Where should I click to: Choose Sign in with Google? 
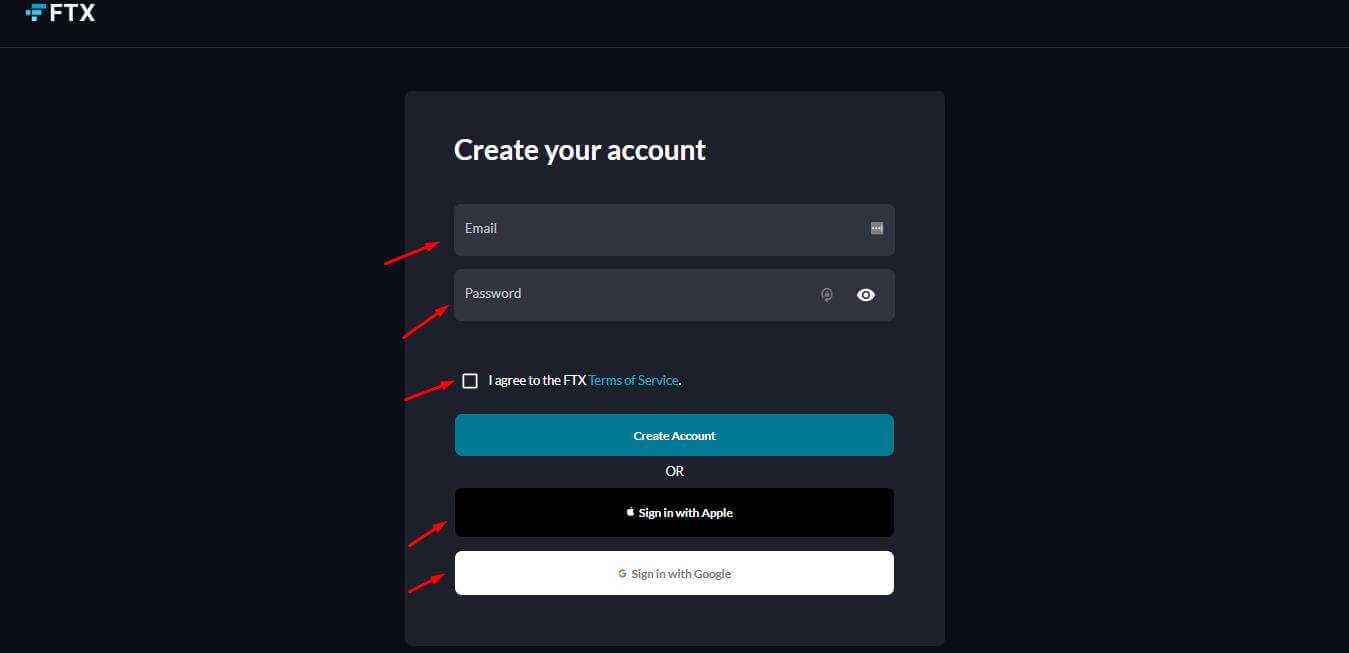pyautogui.click(x=674, y=573)
